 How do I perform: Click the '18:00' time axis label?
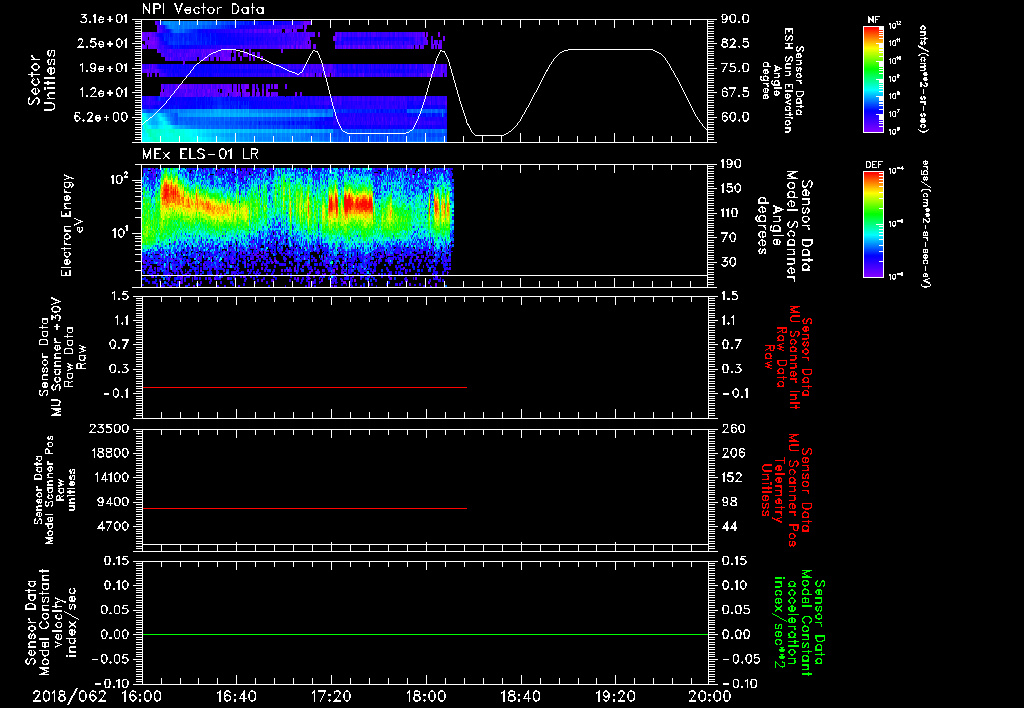(x=425, y=696)
